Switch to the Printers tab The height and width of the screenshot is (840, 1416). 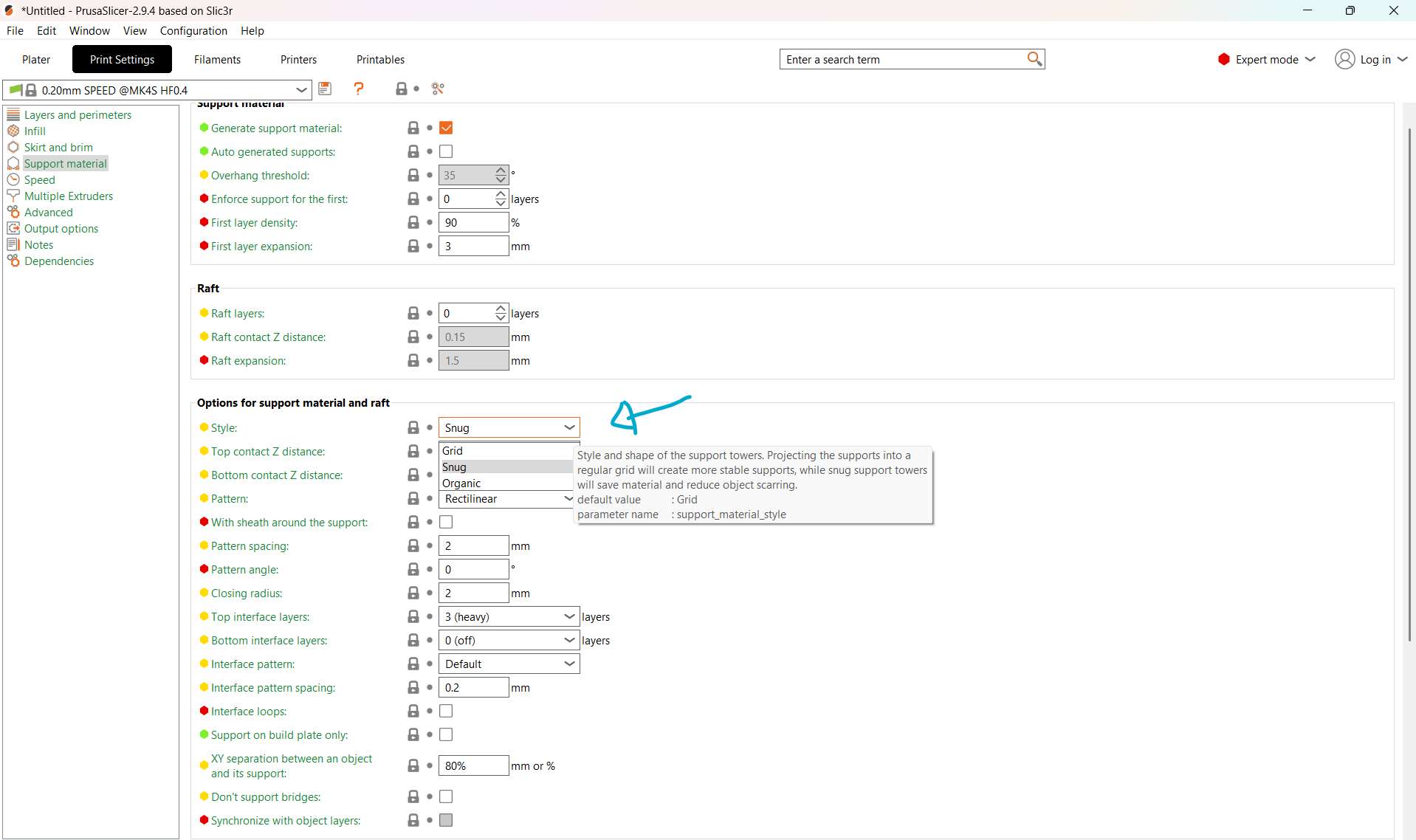[x=298, y=59]
